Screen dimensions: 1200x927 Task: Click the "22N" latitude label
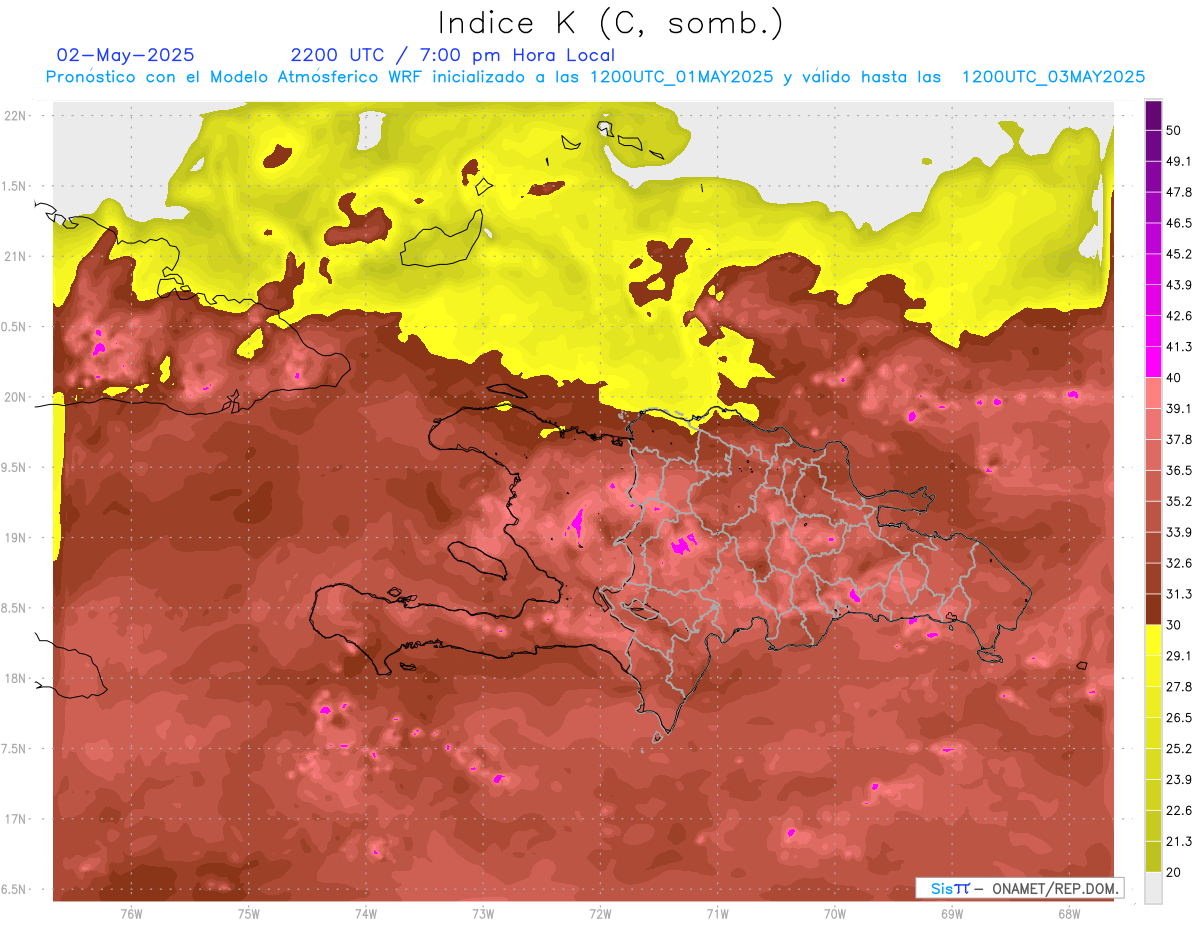[x=17, y=116]
